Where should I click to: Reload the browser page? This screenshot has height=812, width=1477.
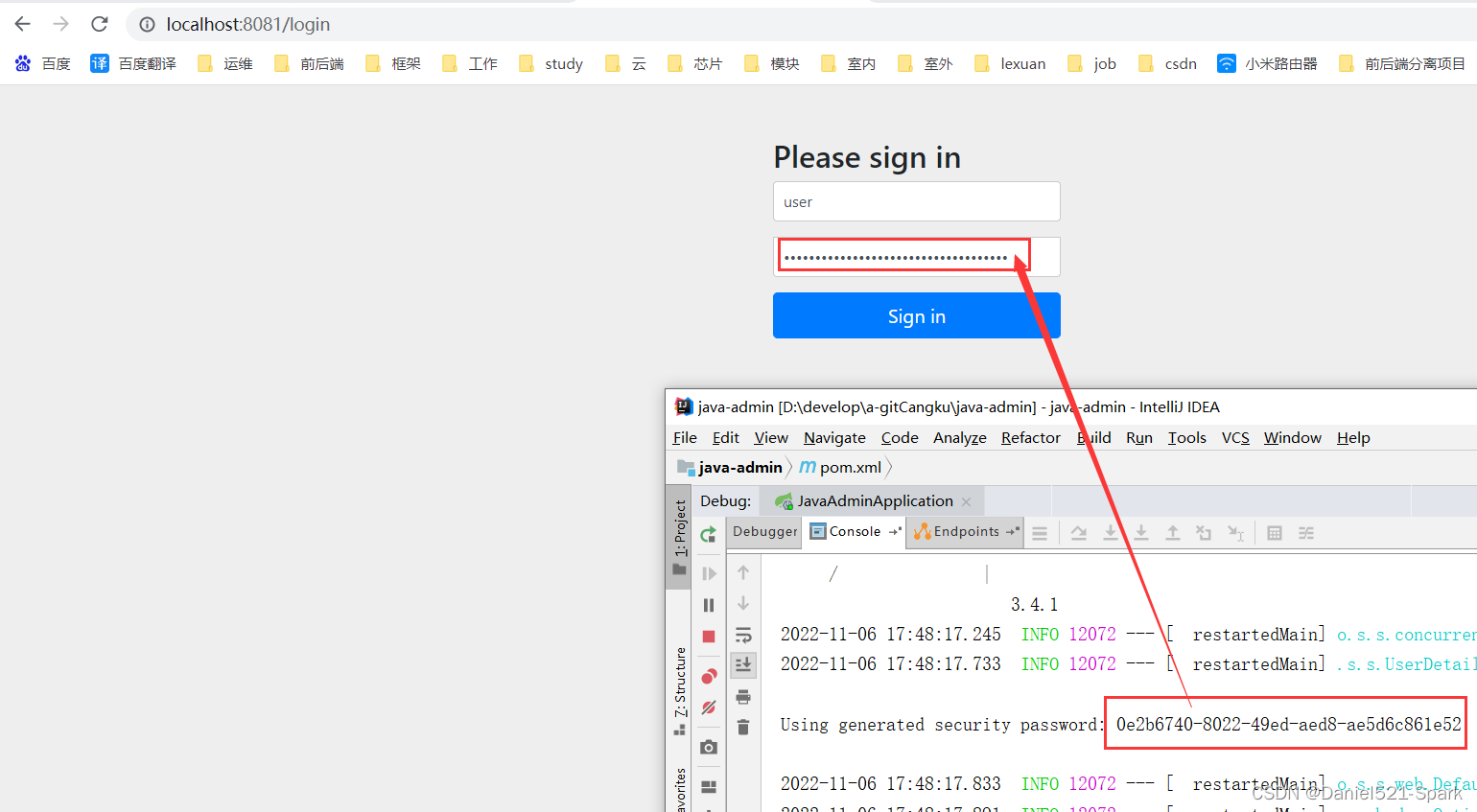point(100,24)
